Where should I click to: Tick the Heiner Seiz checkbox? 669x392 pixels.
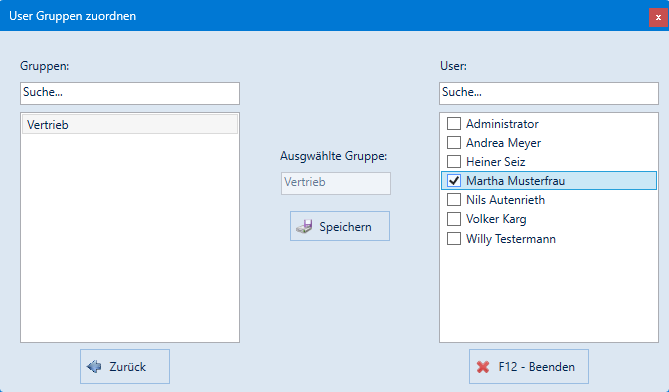tap(454, 162)
